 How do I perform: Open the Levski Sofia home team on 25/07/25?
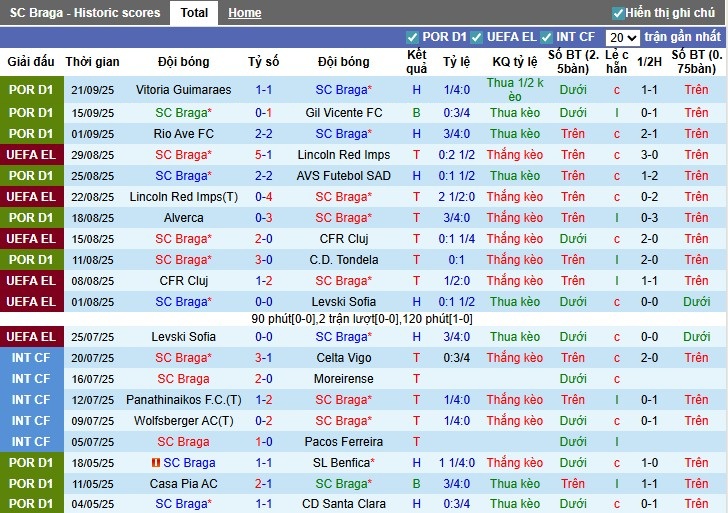click(183, 337)
